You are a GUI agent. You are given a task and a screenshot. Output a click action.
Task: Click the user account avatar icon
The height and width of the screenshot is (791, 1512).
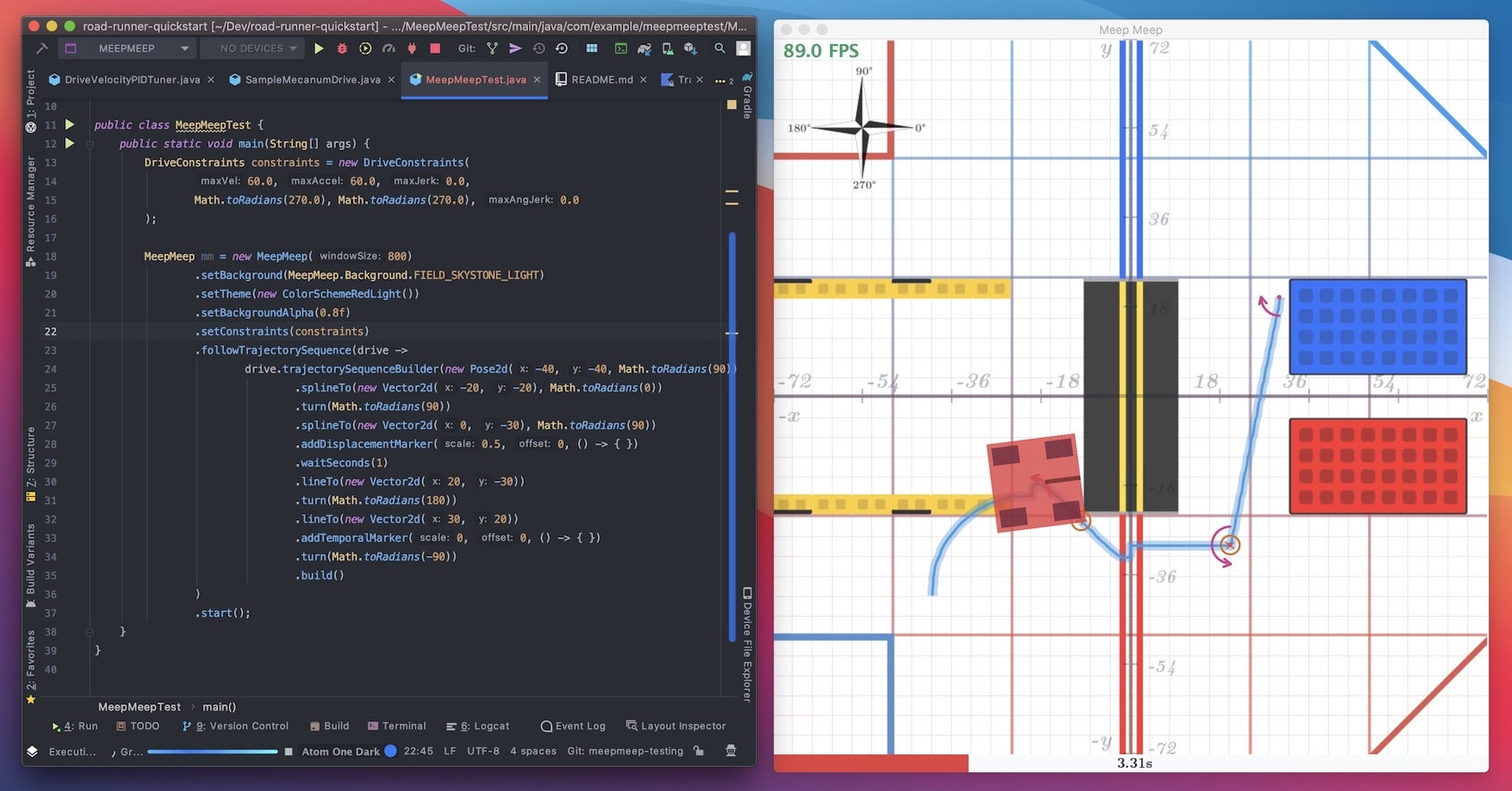tap(743, 48)
